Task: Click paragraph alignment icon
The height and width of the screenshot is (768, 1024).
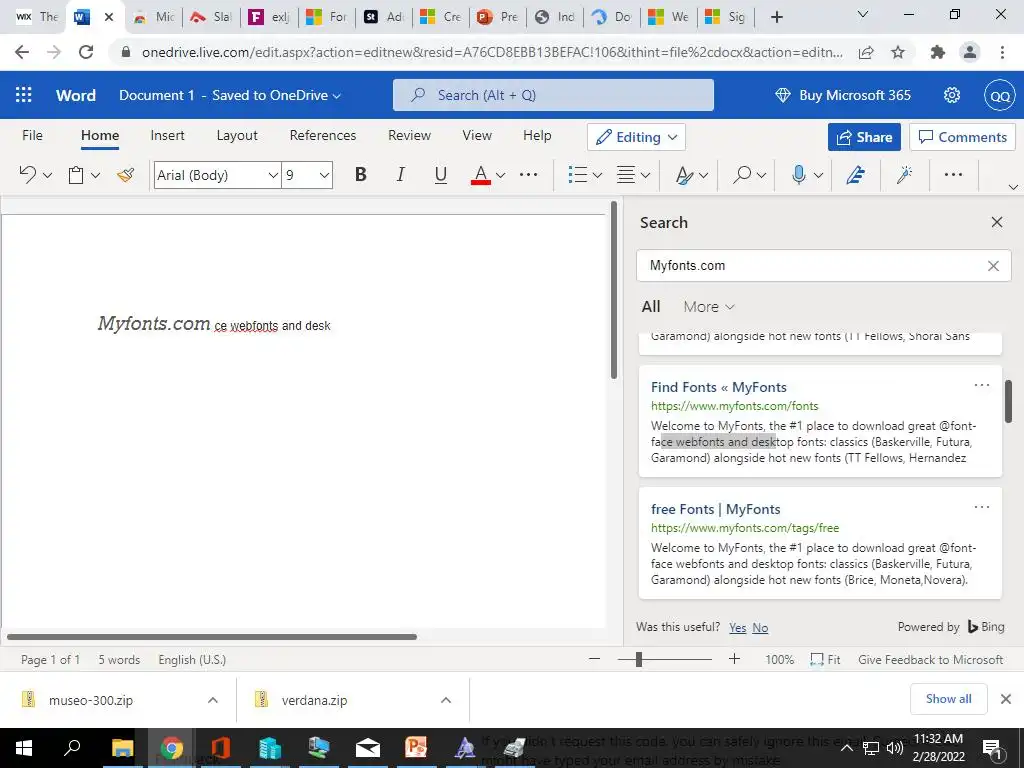Action: point(626,174)
